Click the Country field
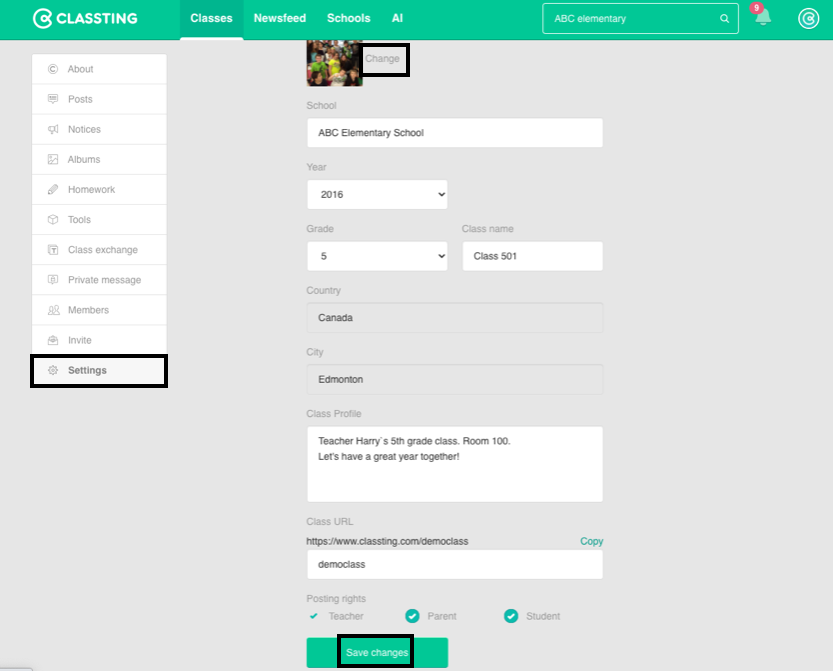Image resolution: width=833 pixels, height=671 pixels. pyautogui.click(x=455, y=318)
